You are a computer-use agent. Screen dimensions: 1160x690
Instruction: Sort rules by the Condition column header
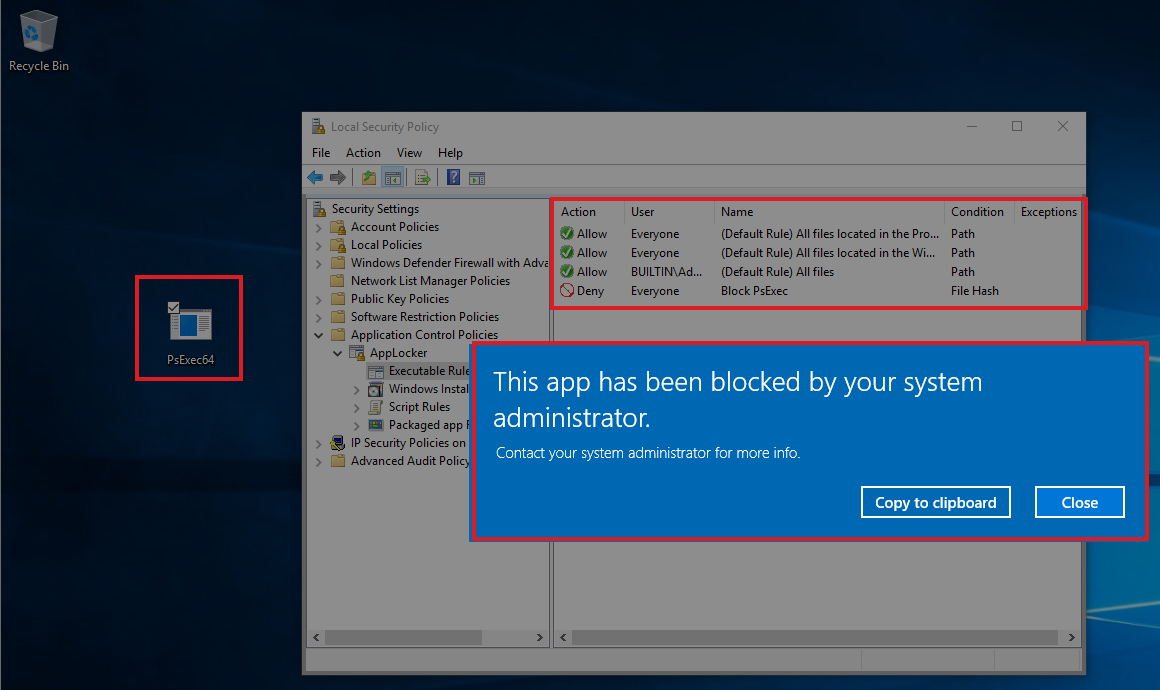(979, 212)
